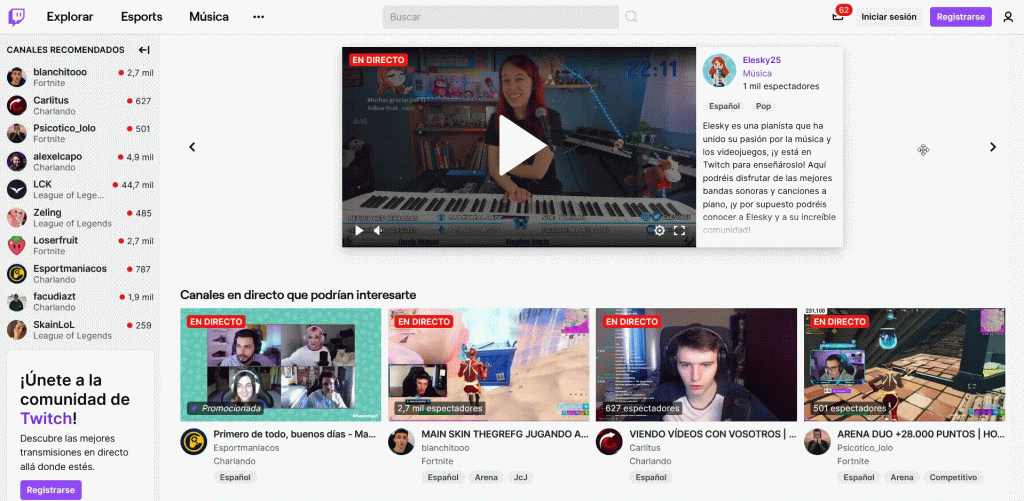The image size is (1024, 501).
Task: Open the player settings gear
Action: click(660, 230)
